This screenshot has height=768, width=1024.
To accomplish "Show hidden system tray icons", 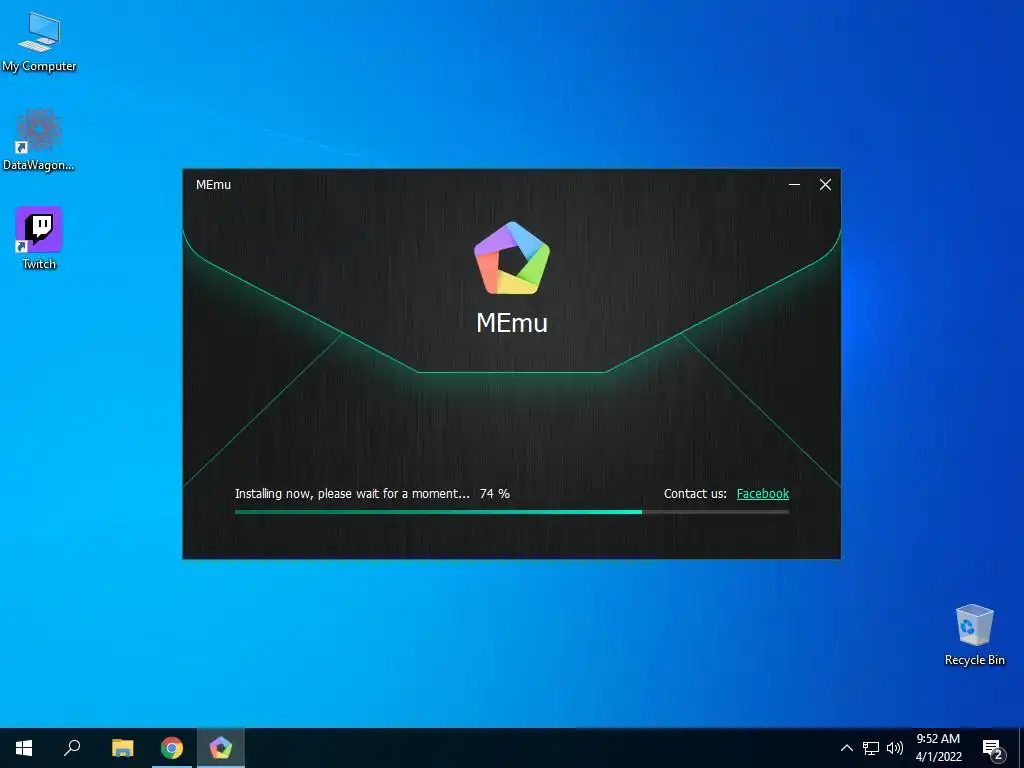I will (x=846, y=748).
